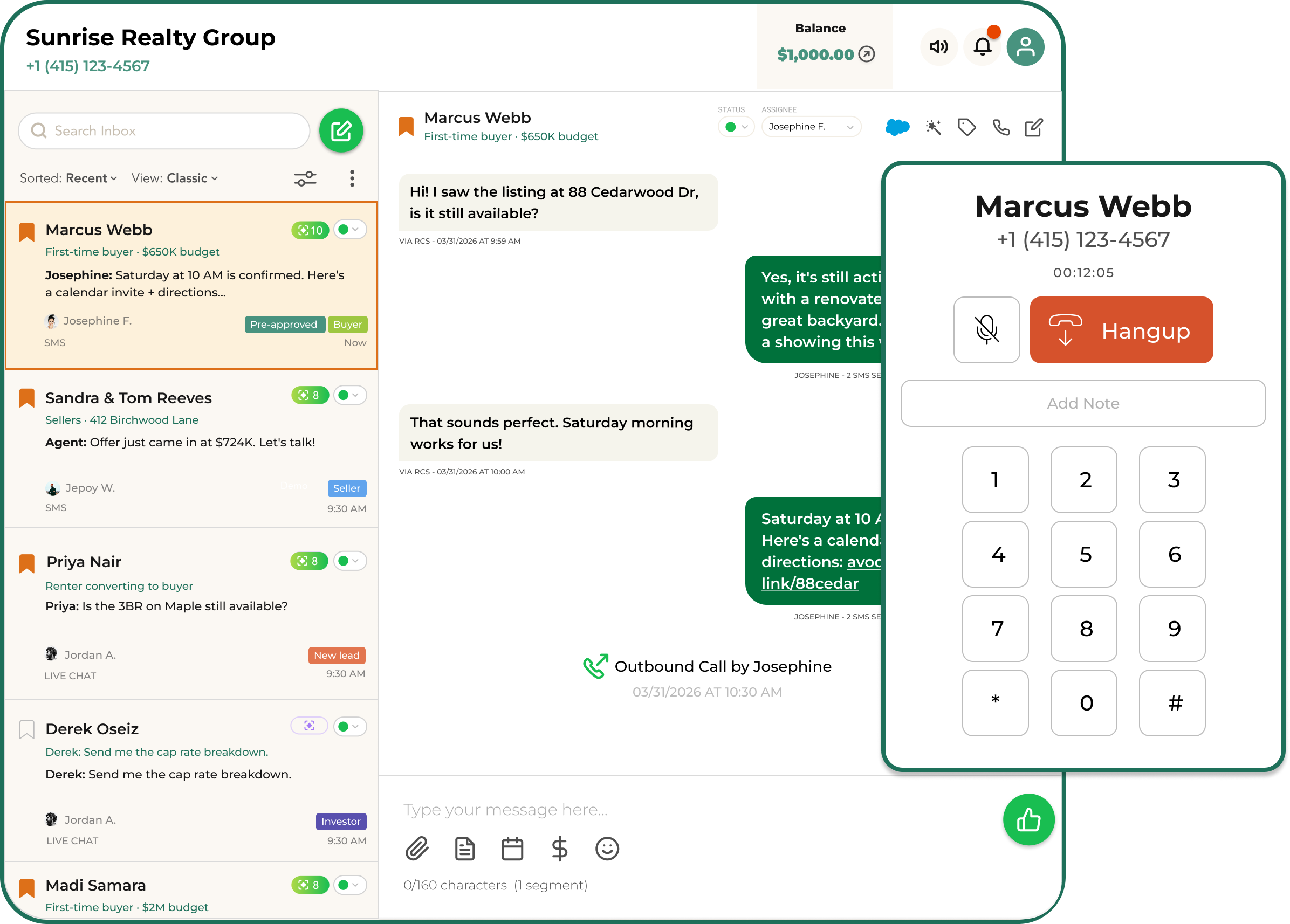Click the AI badge on Sandra & Tom Reeves
The height and width of the screenshot is (924, 1290).
[310, 395]
